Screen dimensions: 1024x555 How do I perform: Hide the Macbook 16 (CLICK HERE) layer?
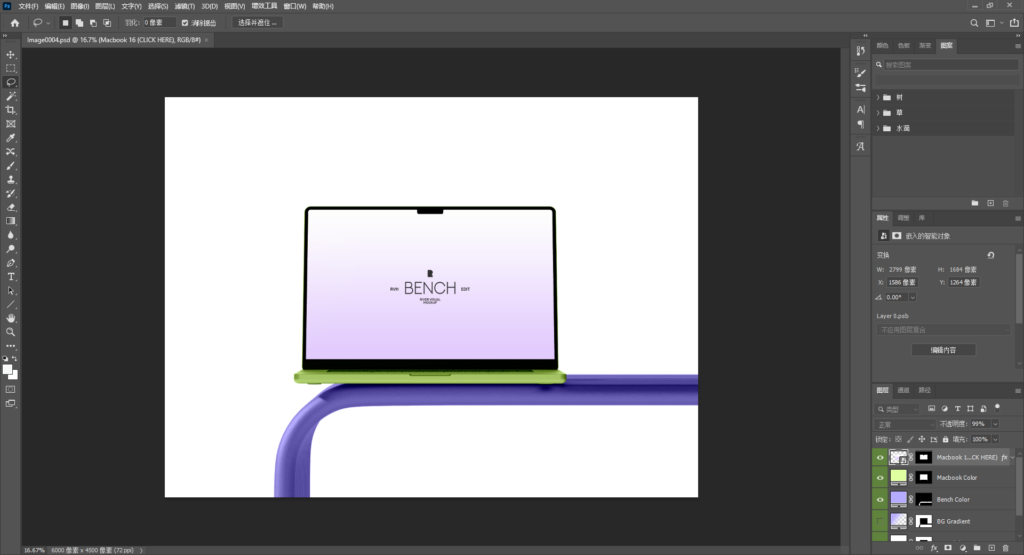coord(880,458)
